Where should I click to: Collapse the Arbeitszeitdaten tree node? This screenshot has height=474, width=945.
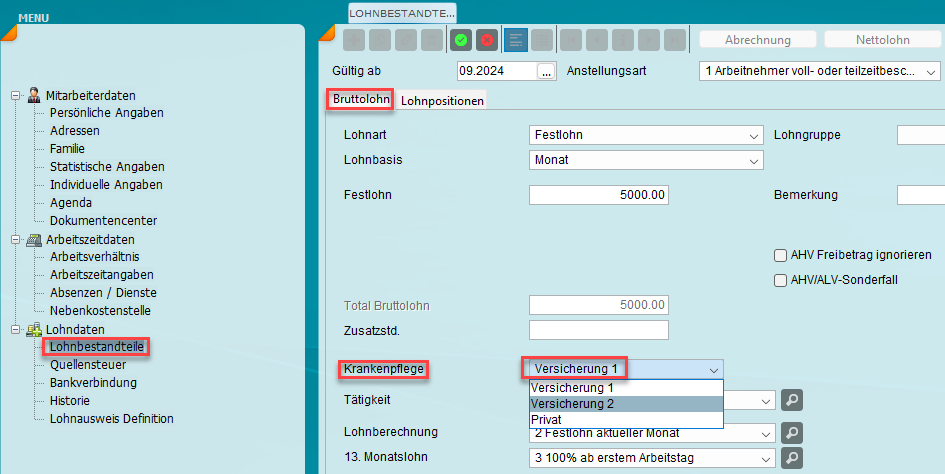(15, 240)
